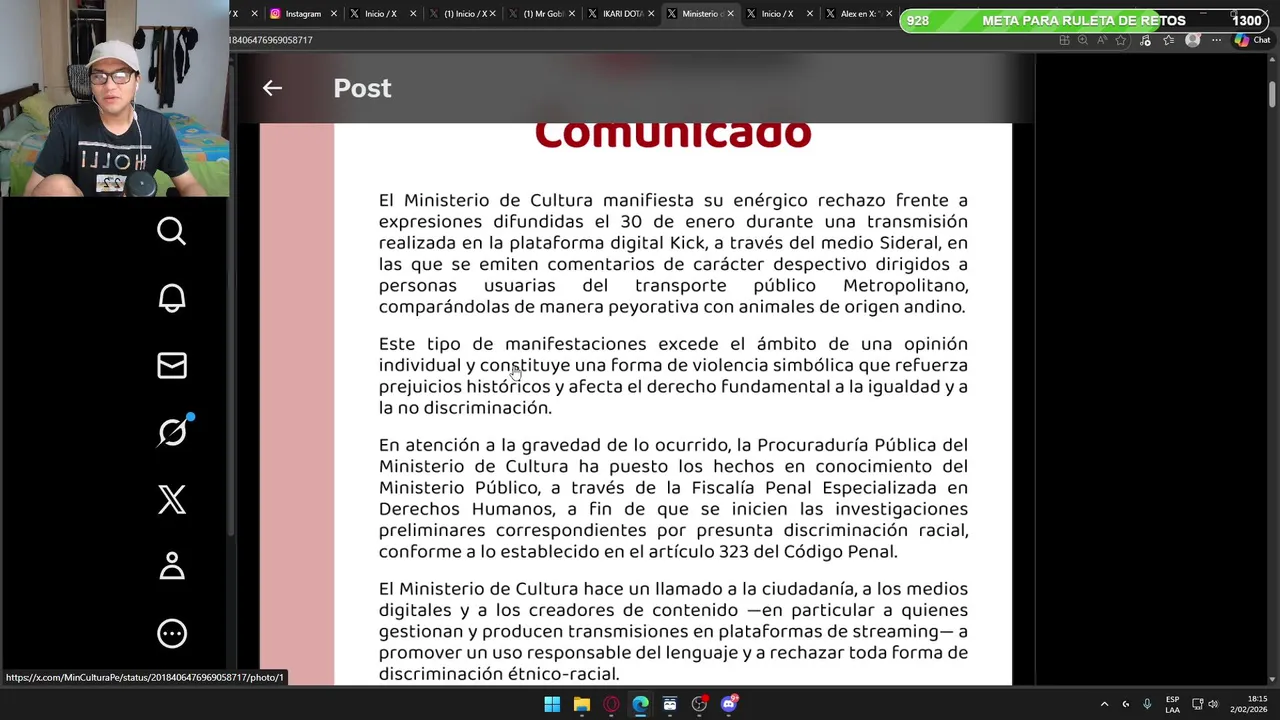Open Notifications bell in X sidebar
The image size is (1280, 720).
tap(171, 298)
